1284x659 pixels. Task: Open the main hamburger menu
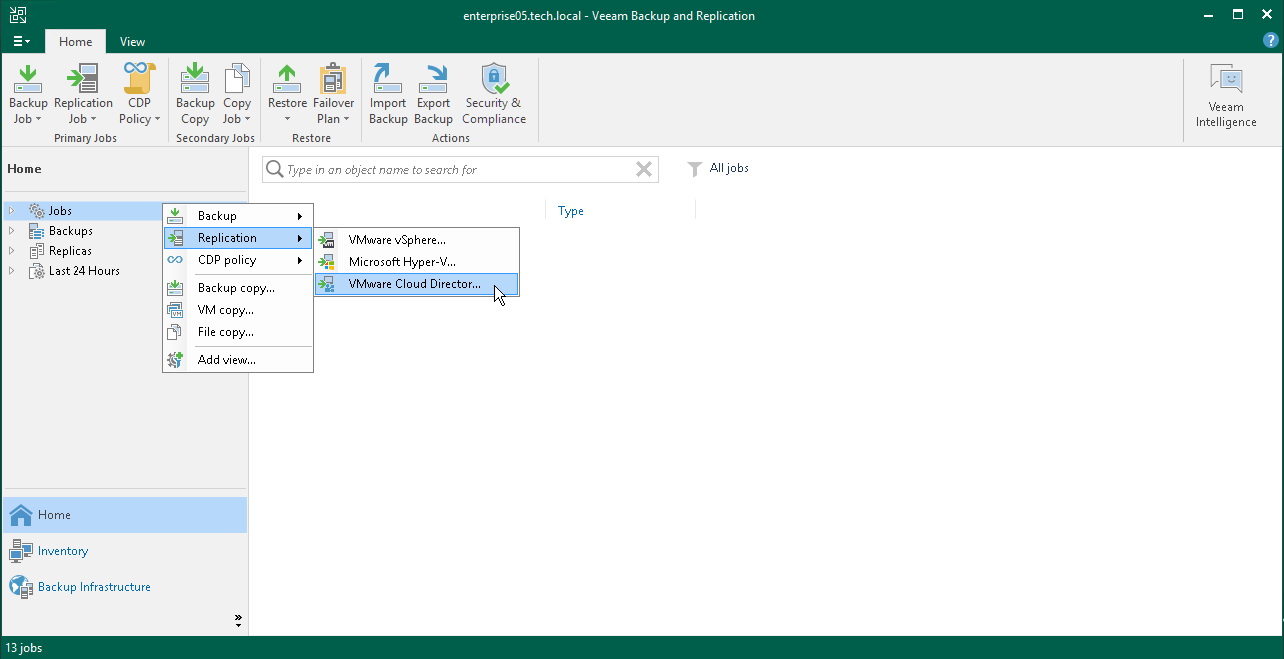pos(22,42)
